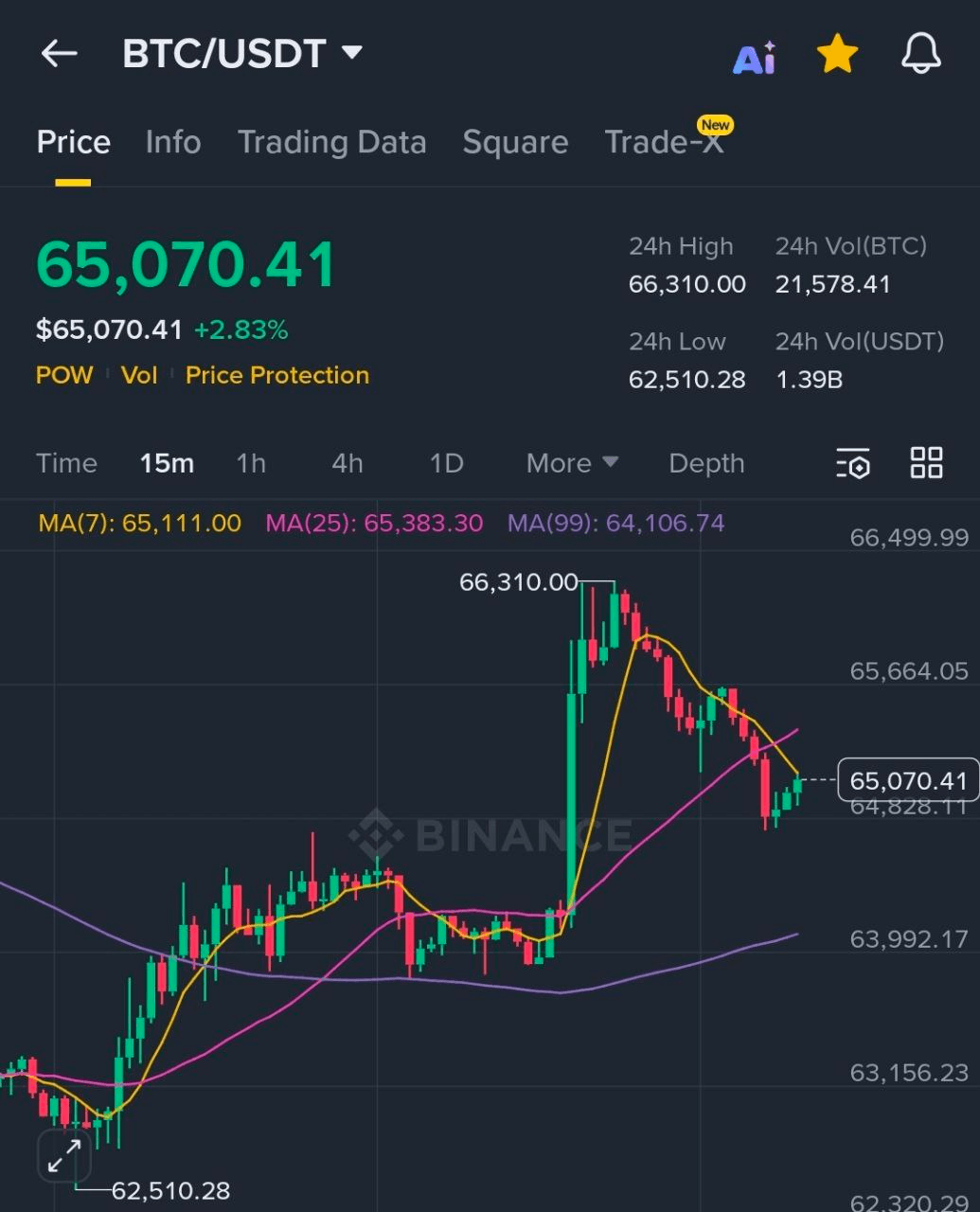
Task: Show the Depth chart view
Action: (706, 463)
